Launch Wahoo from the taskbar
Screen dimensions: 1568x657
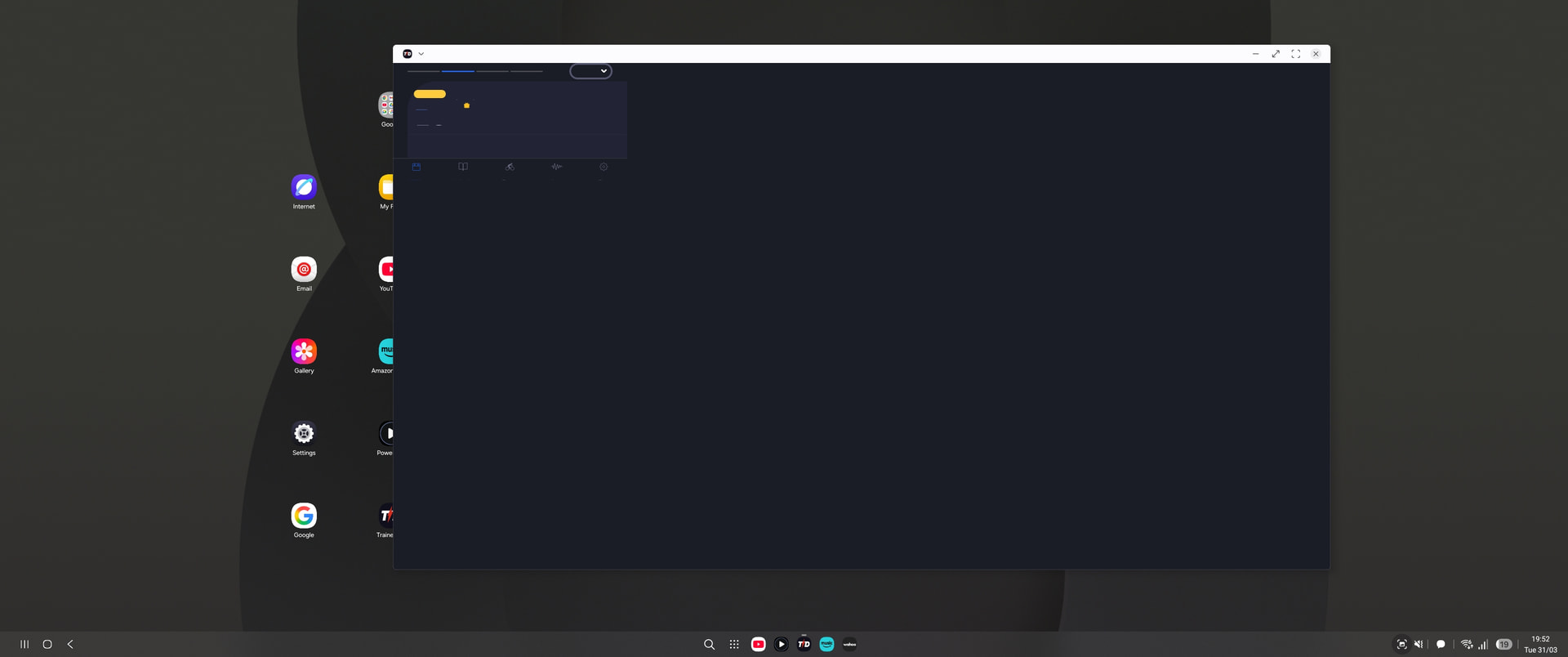pos(849,644)
